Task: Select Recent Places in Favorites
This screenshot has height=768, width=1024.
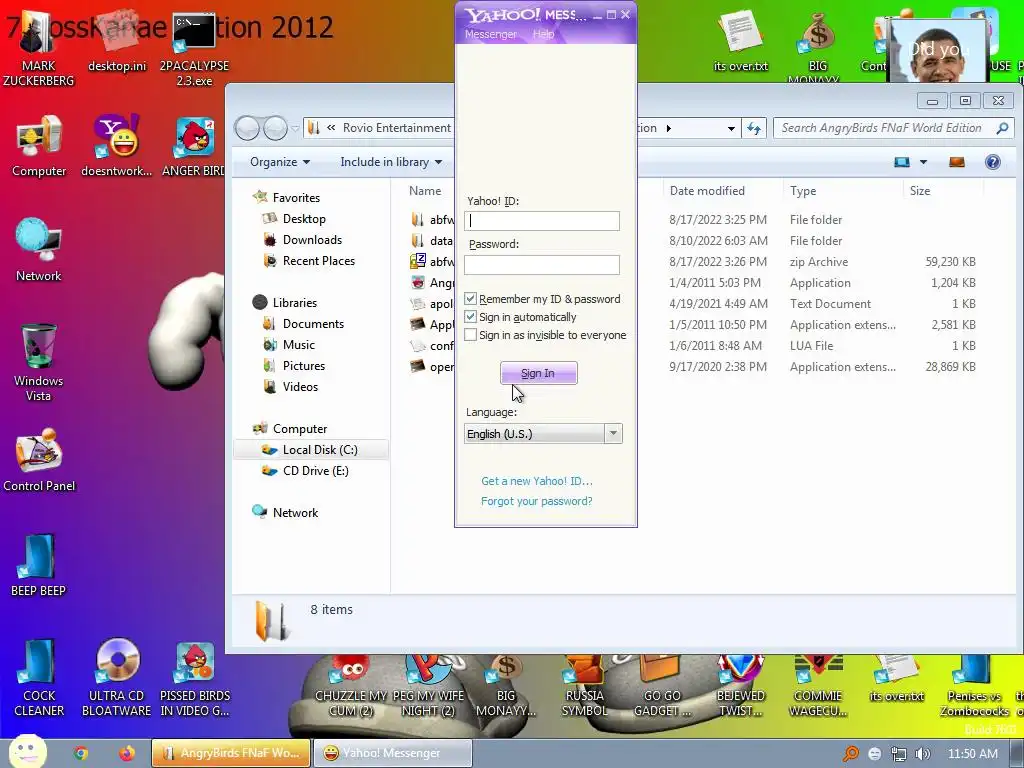Action: pyautogui.click(x=319, y=261)
